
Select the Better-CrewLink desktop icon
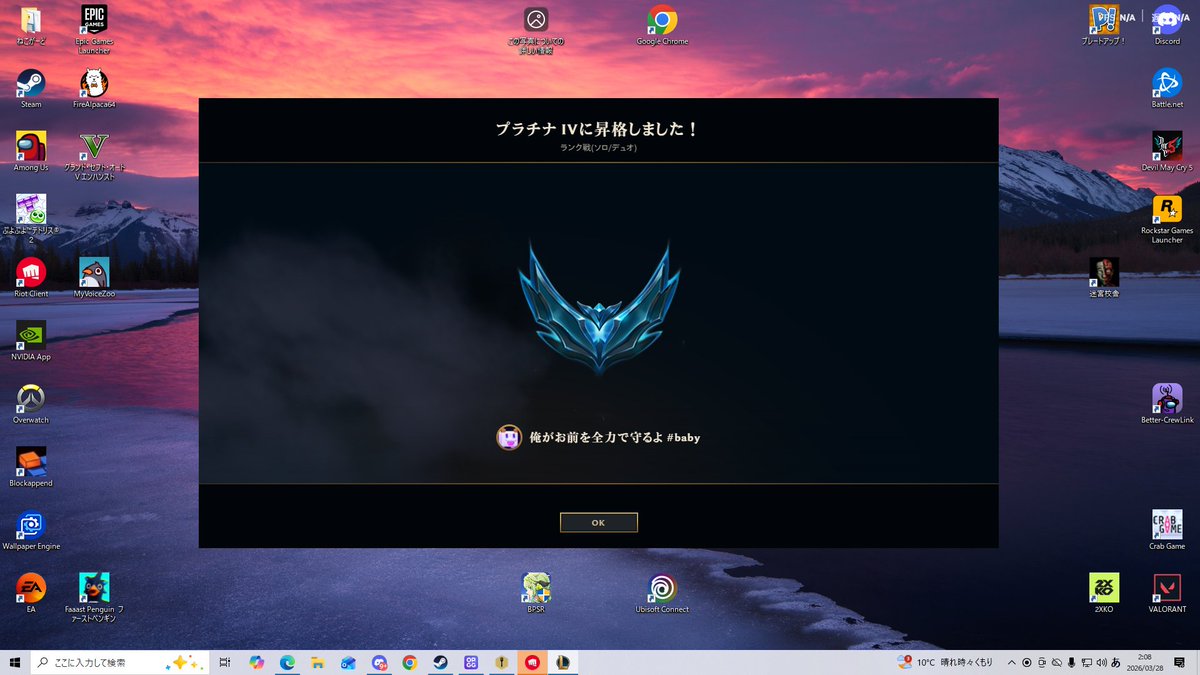coord(1167,404)
